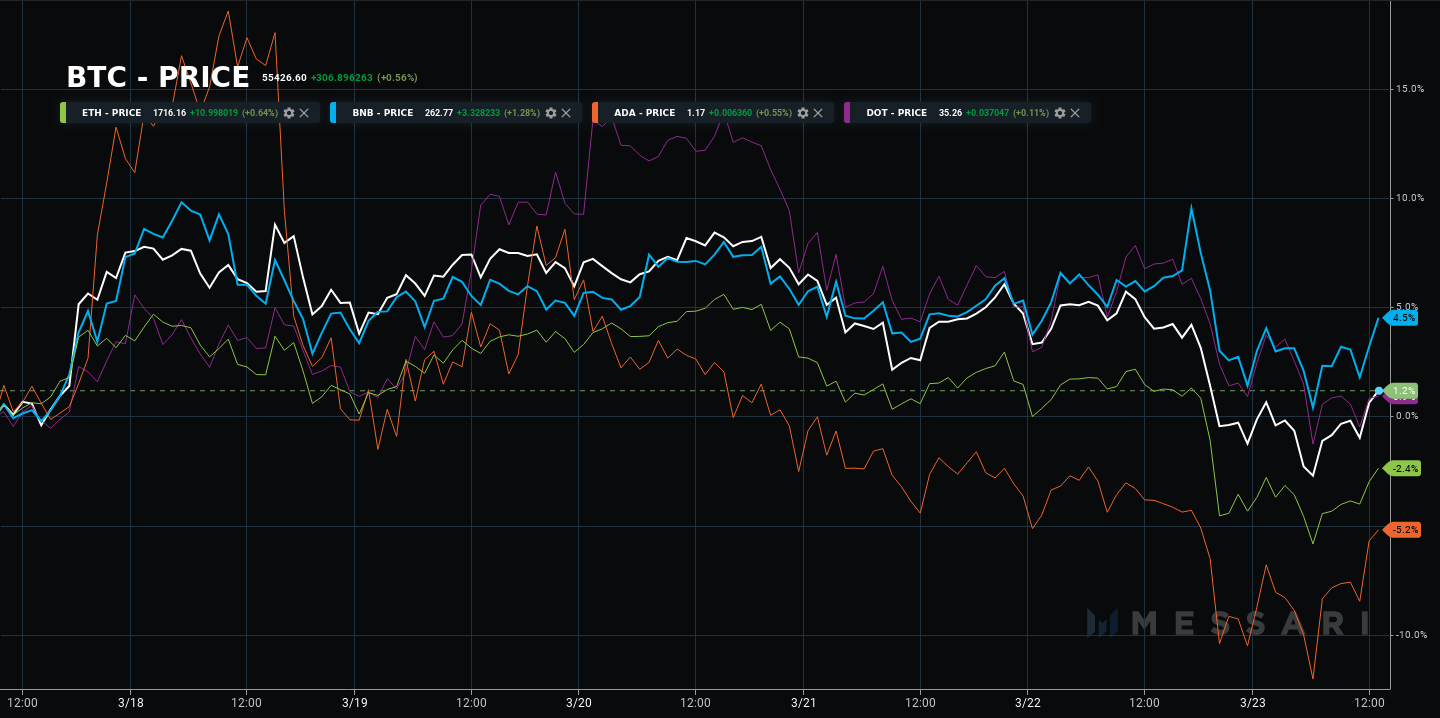This screenshot has height=718, width=1440.
Task: Click the green ETH color swatch
Action: pos(64,113)
